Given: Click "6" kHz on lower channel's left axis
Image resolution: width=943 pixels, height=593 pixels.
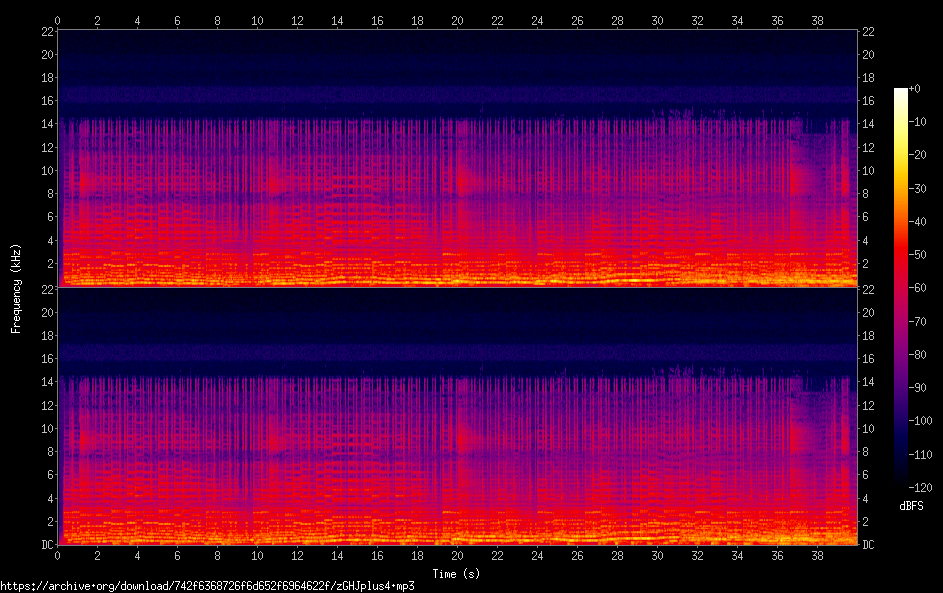Looking at the screenshot, I should click(51, 475).
